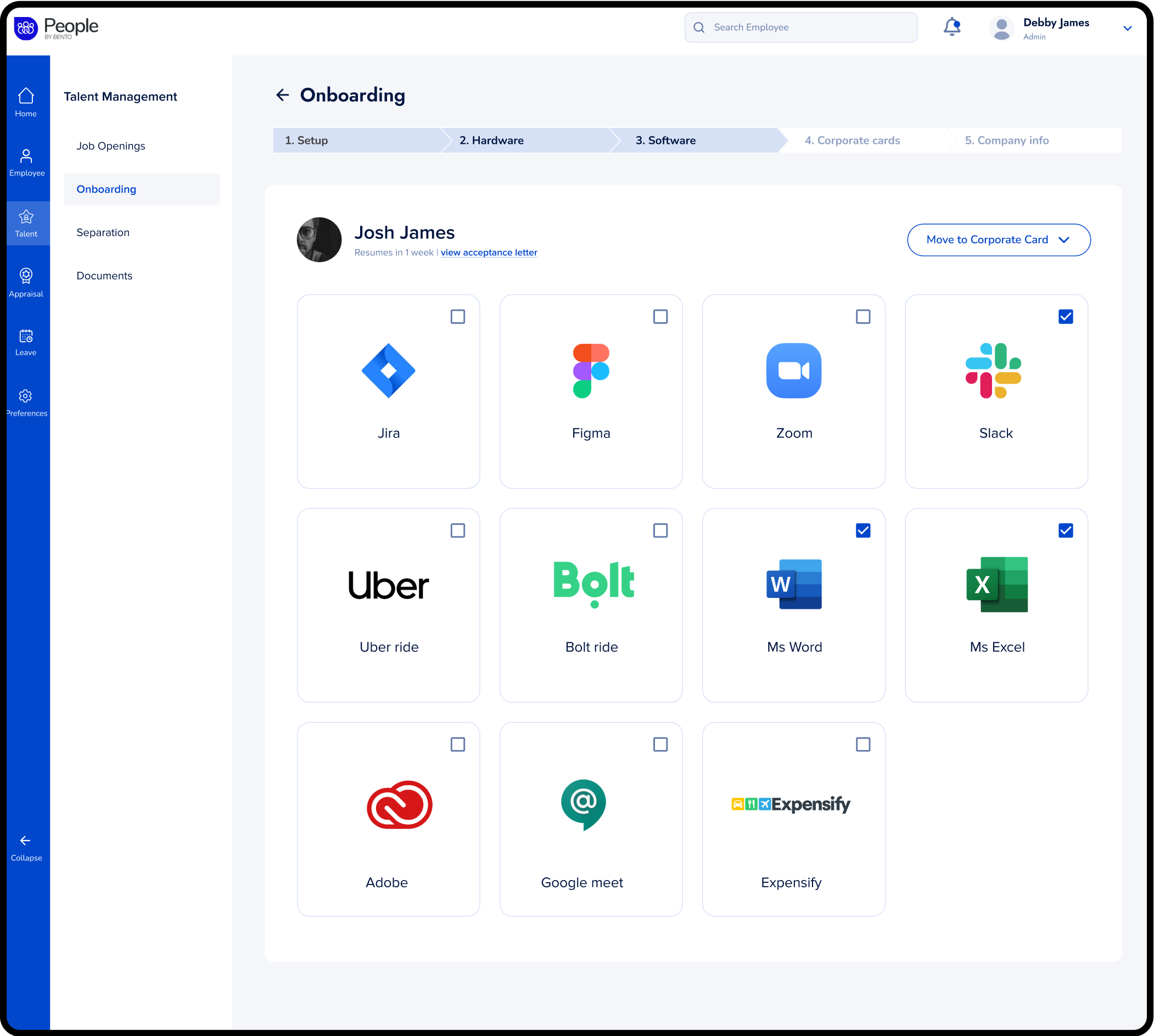
Task: Go to 2. Hardware step
Action: coord(491,141)
